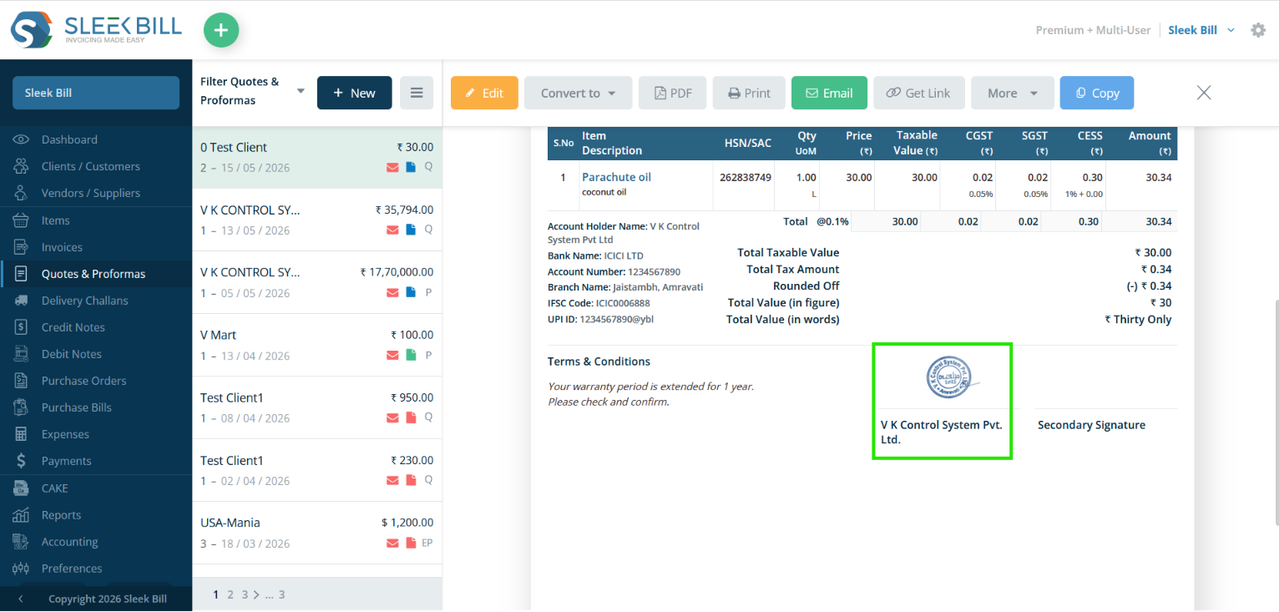Screen dimensions: 1279x612
Task: Select the V K CONTROL SY... ₹ 35,794.00 row
Action: pyautogui.click(x=317, y=220)
